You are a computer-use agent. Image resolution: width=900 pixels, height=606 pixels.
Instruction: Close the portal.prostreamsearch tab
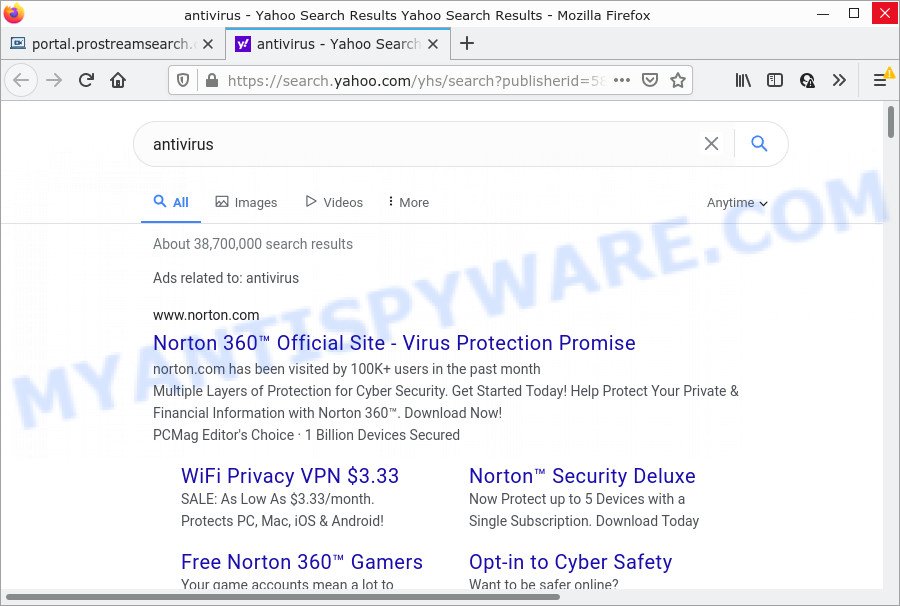[208, 44]
